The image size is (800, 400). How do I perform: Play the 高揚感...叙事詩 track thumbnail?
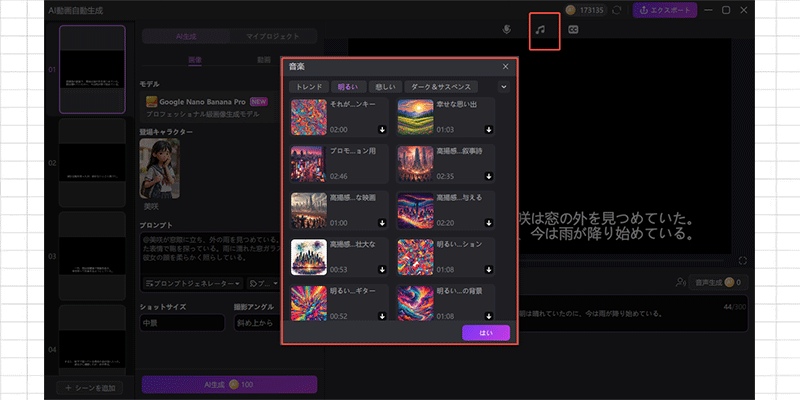[415, 164]
